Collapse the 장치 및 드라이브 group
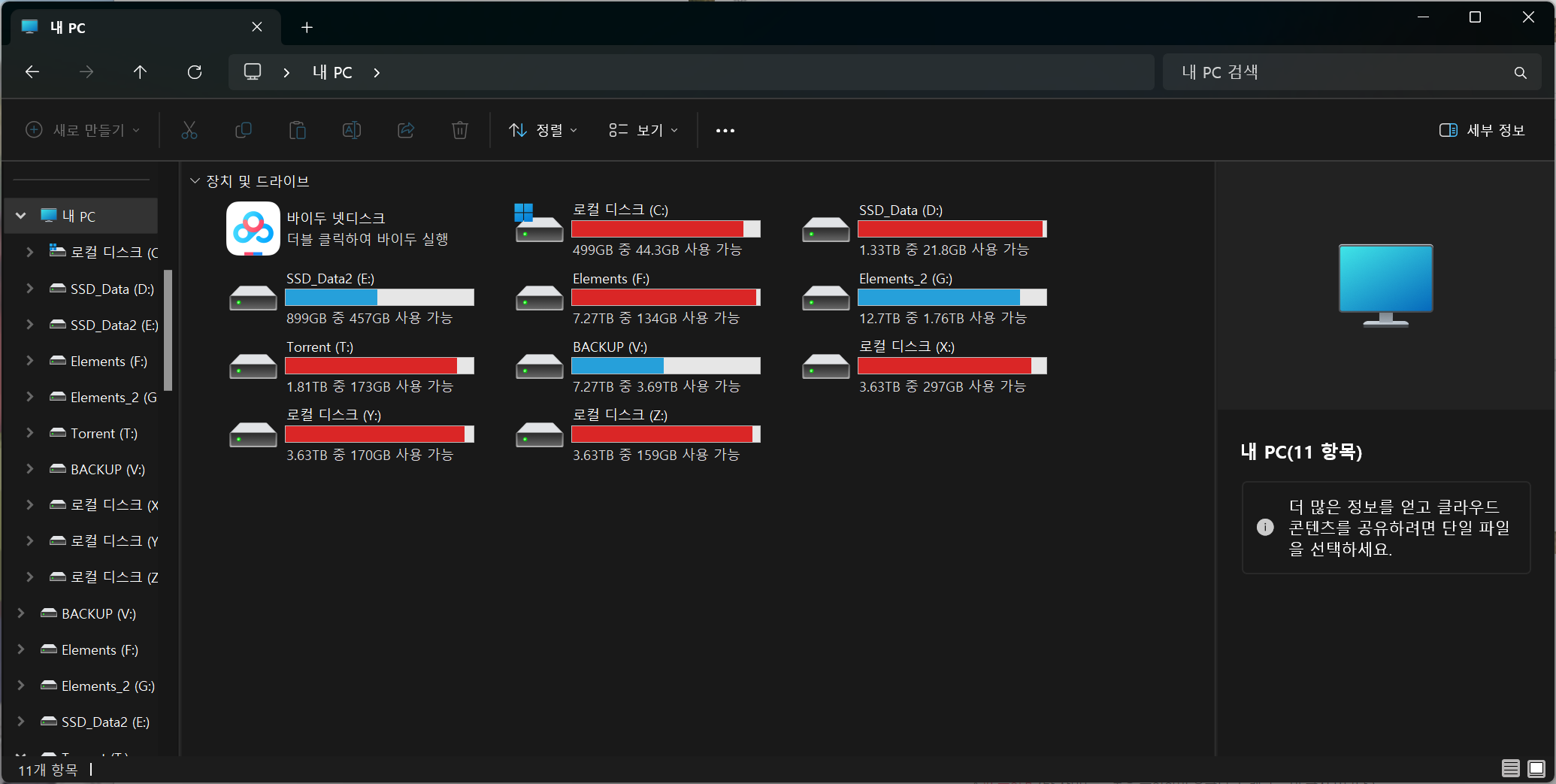The width and height of the screenshot is (1556, 784). pyautogui.click(x=195, y=181)
